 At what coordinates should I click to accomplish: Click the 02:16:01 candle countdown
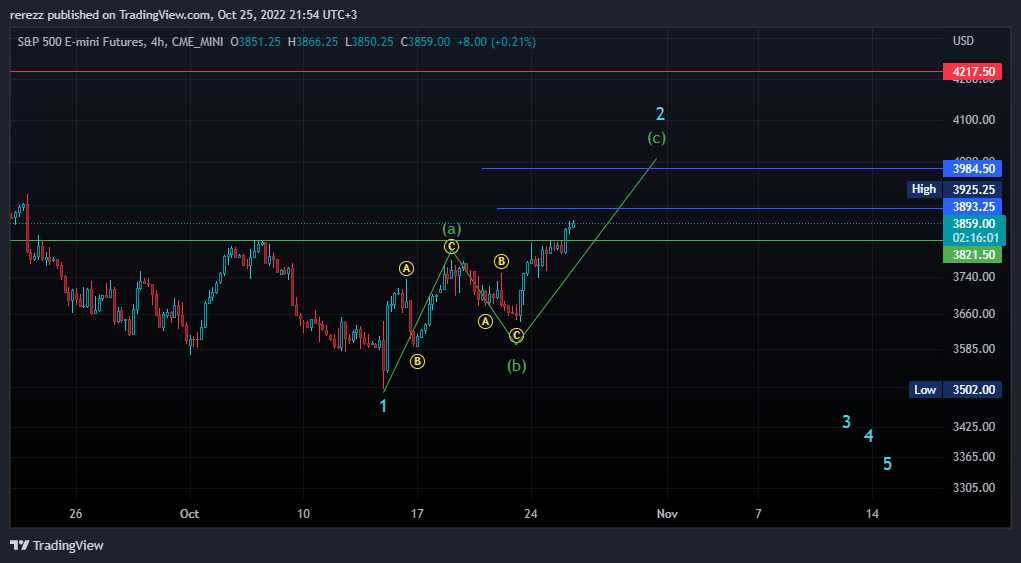click(975, 238)
